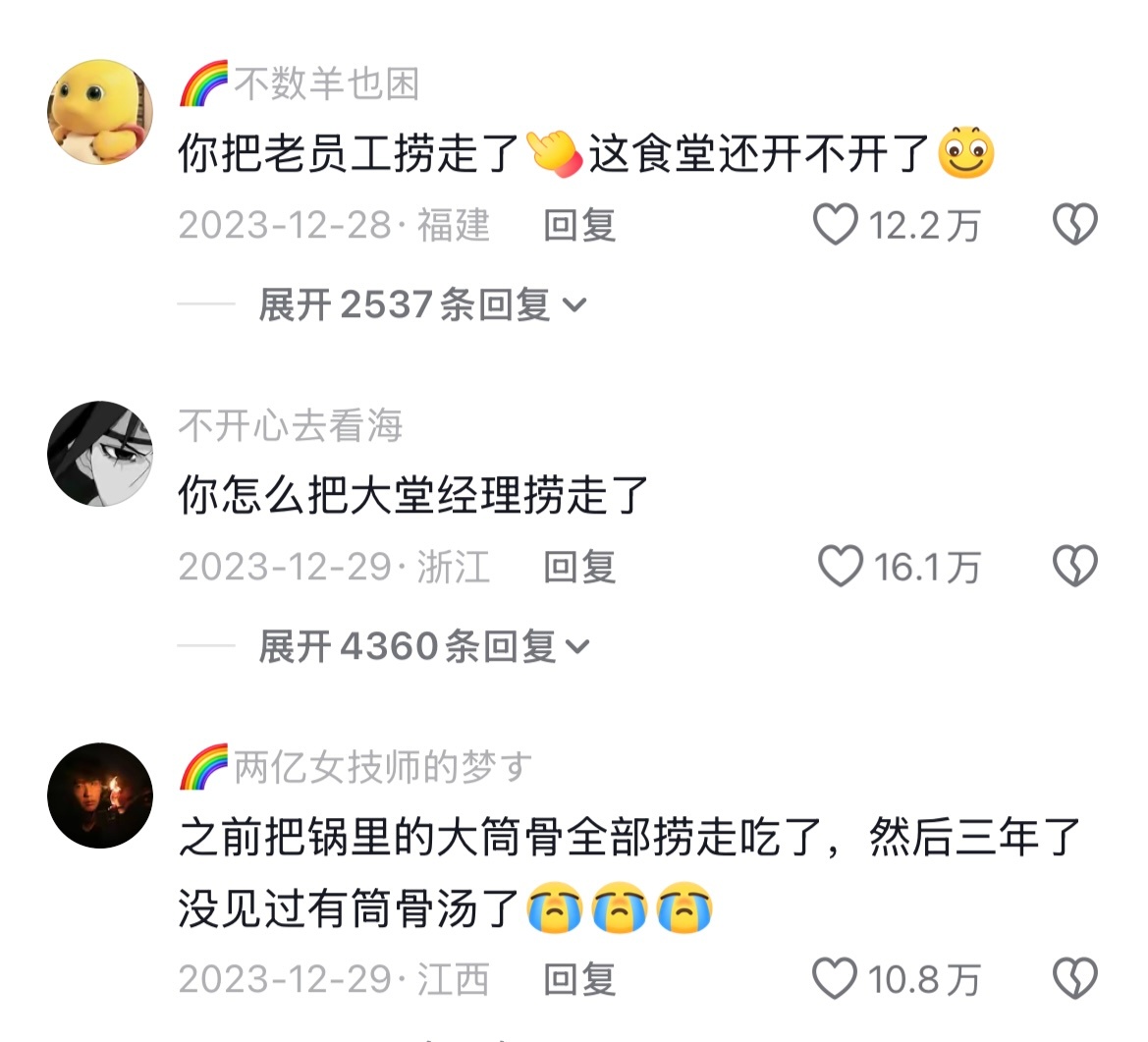Reply to the 福建 comment
This screenshot has width=1148, height=1042.
pyautogui.click(x=579, y=225)
